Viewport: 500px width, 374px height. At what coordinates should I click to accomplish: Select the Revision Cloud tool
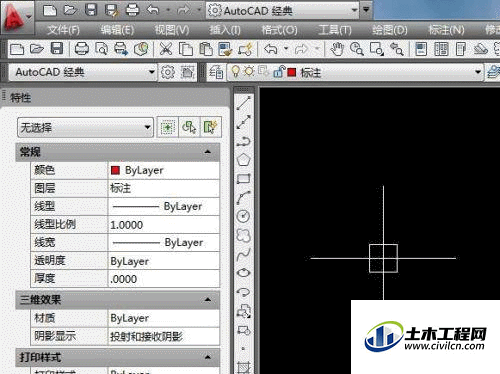(x=244, y=235)
